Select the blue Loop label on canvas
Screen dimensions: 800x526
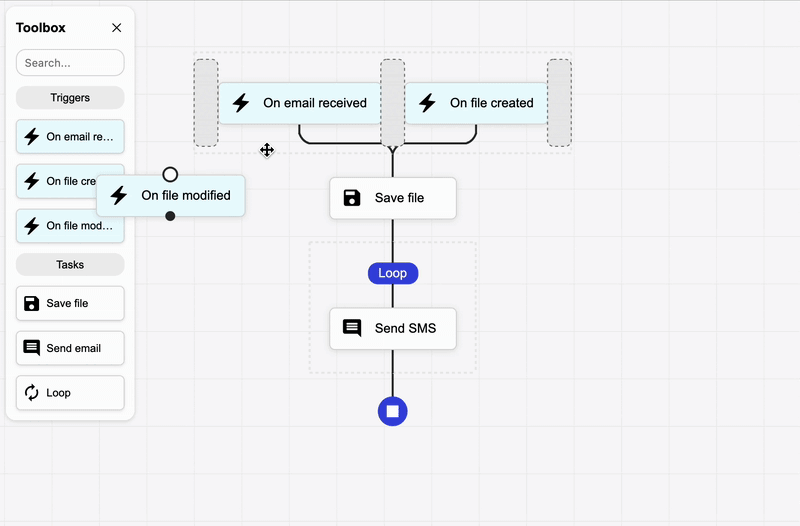[x=393, y=273]
